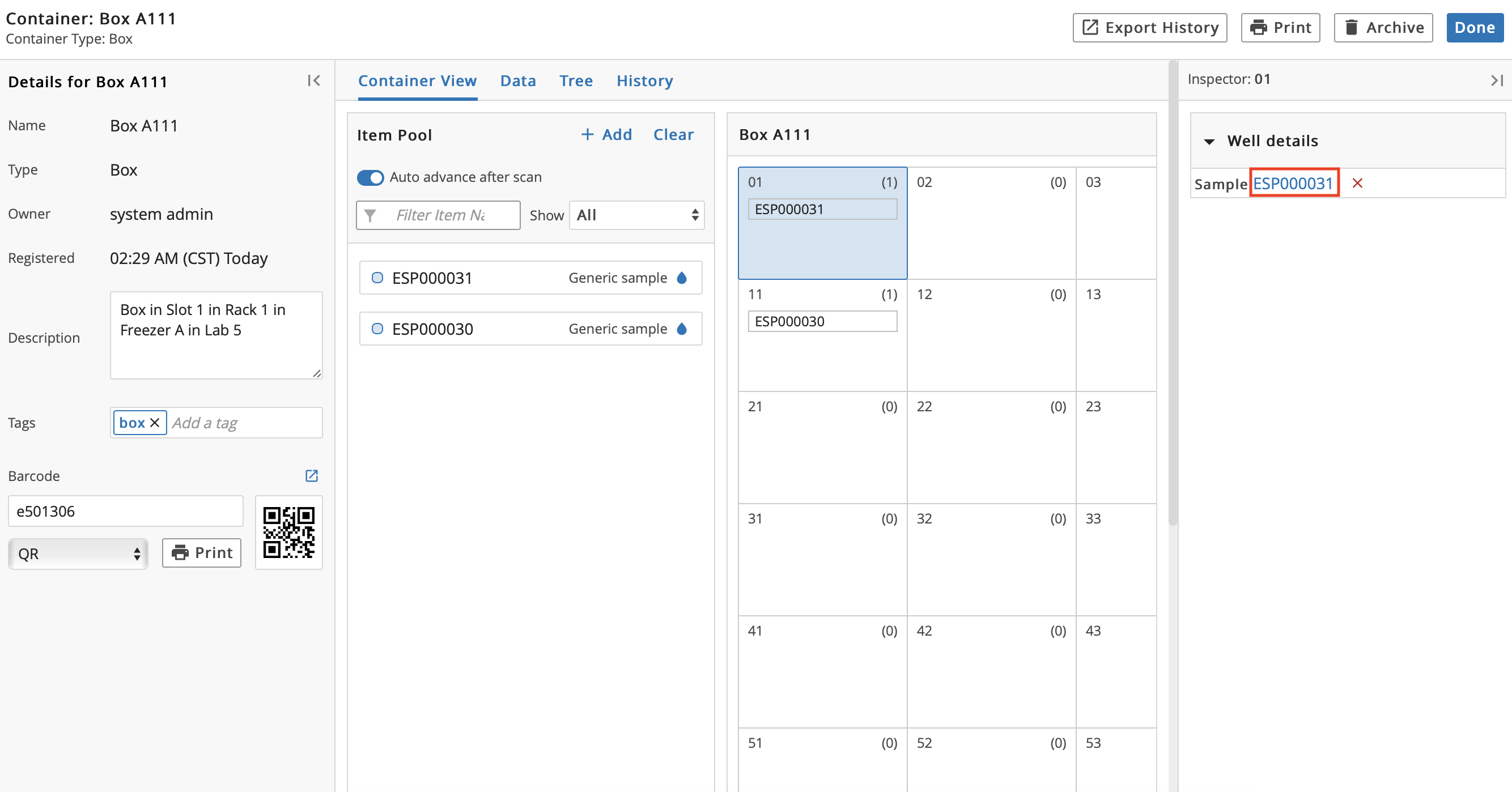Screen dimensions: 1512x792
Task: Toggle Auto advance after scan switch
Action: [x=371, y=177]
